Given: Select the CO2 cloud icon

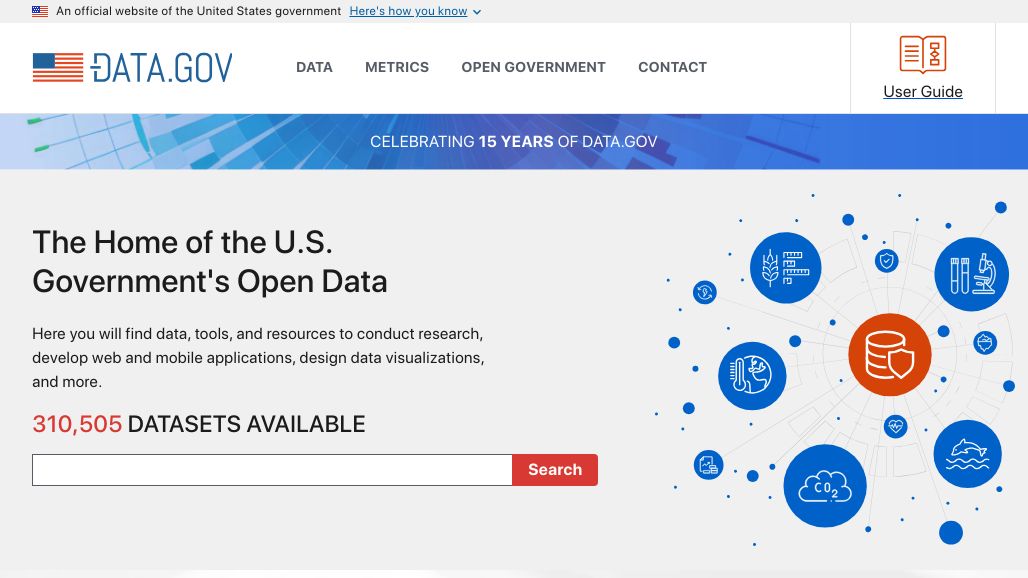Looking at the screenshot, I should point(825,486).
